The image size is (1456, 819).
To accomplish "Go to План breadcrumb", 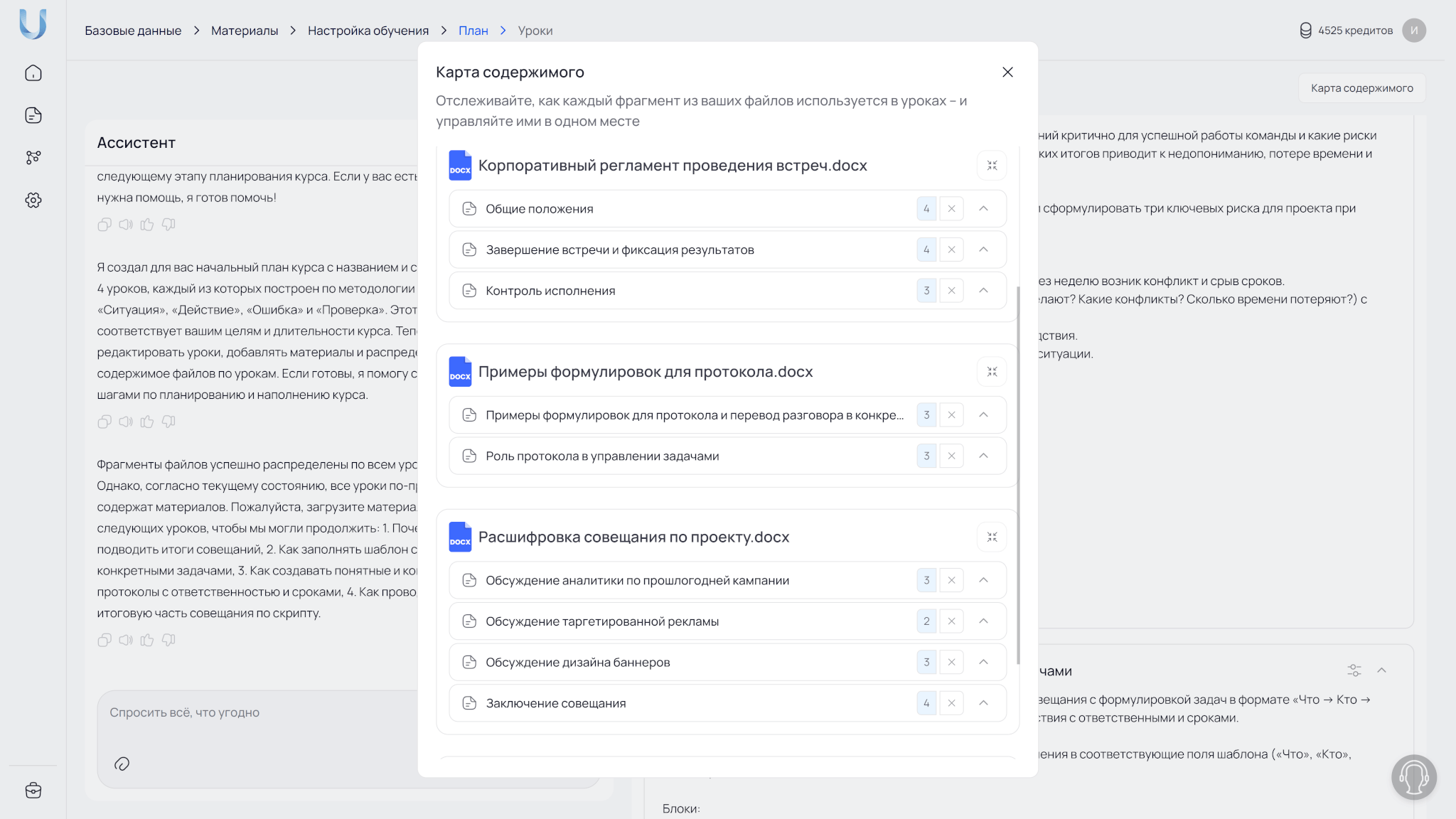I will 473,31.
